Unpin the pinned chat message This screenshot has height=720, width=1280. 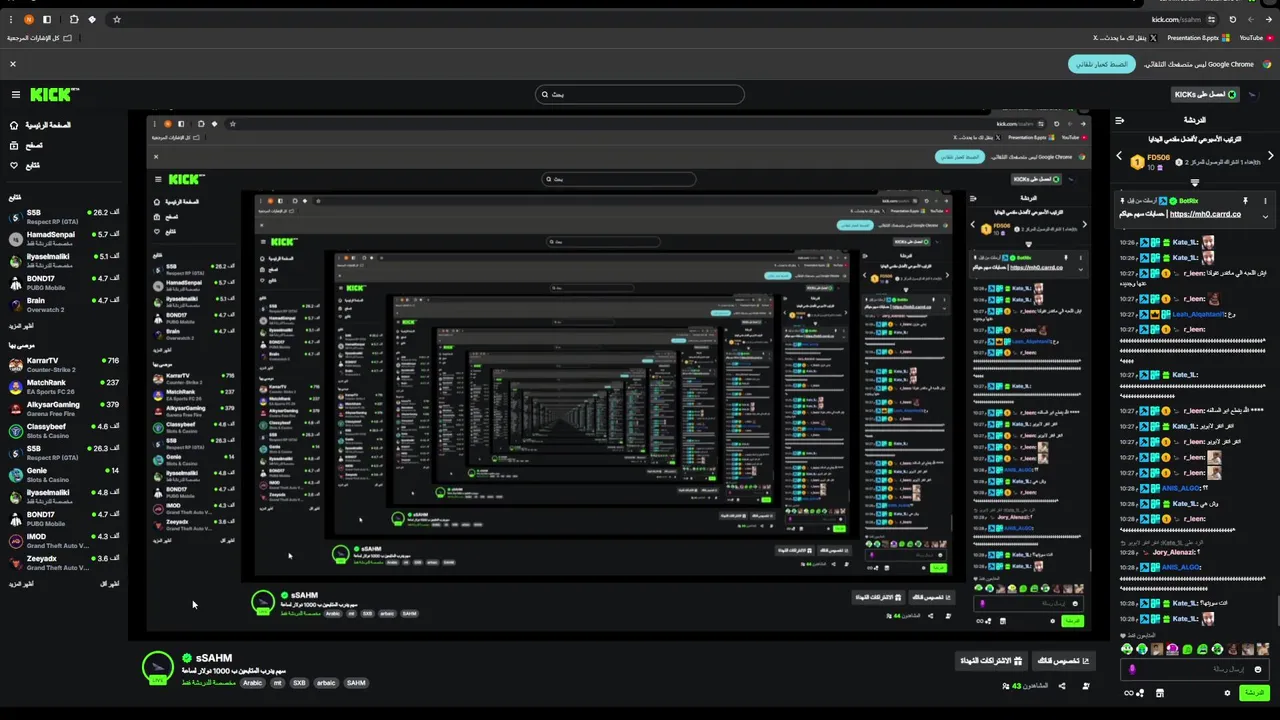[1245, 201]
